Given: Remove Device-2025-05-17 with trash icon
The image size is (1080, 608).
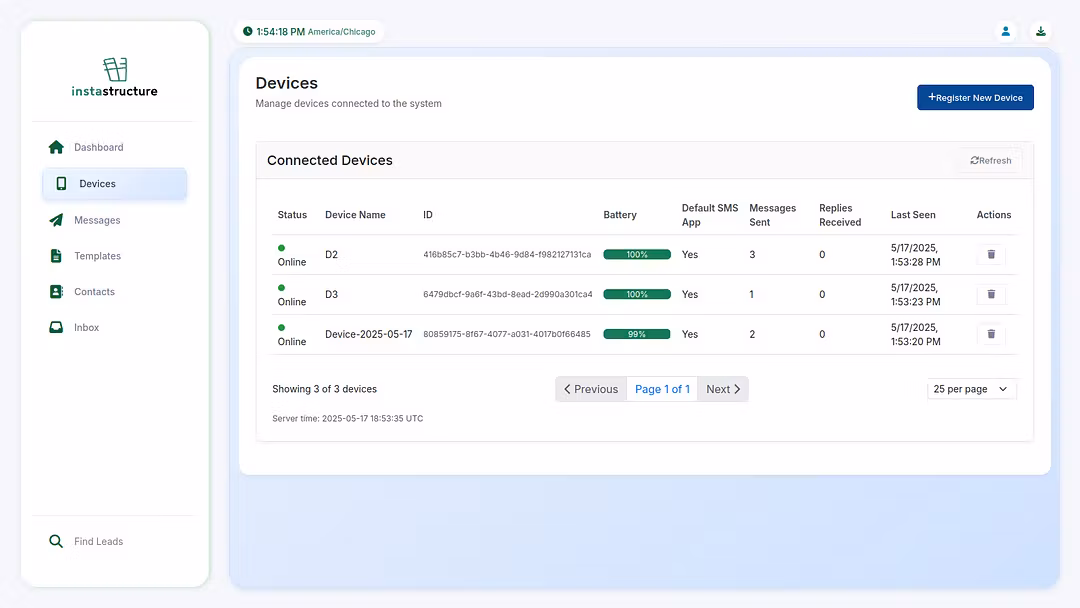Looking at the screenshot, I should (x=991, y=334).
